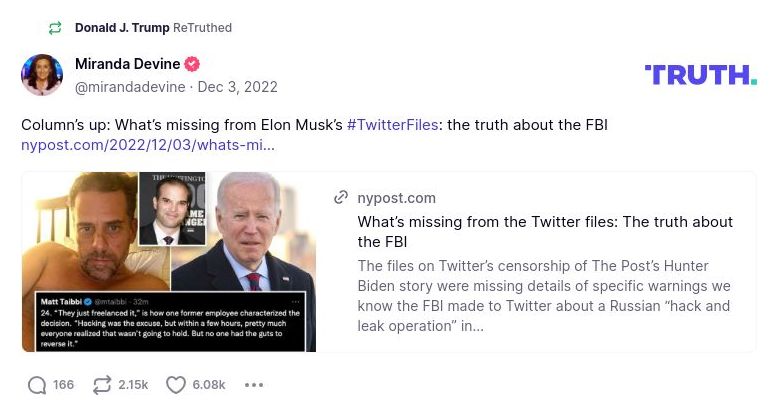Open the nypost.com article URL link

147,146
